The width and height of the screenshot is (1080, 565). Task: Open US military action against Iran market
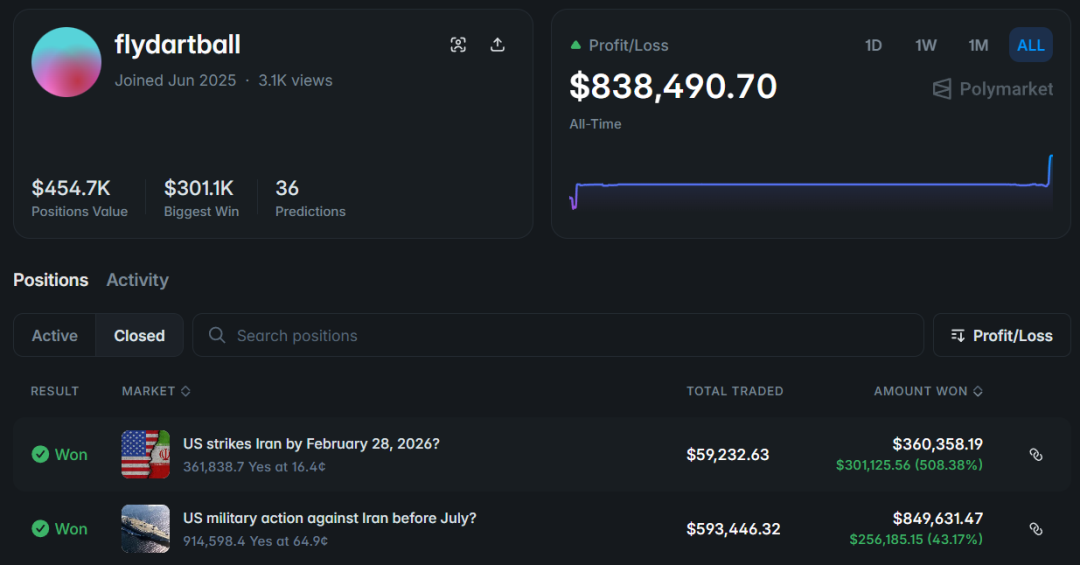[329, 518]
